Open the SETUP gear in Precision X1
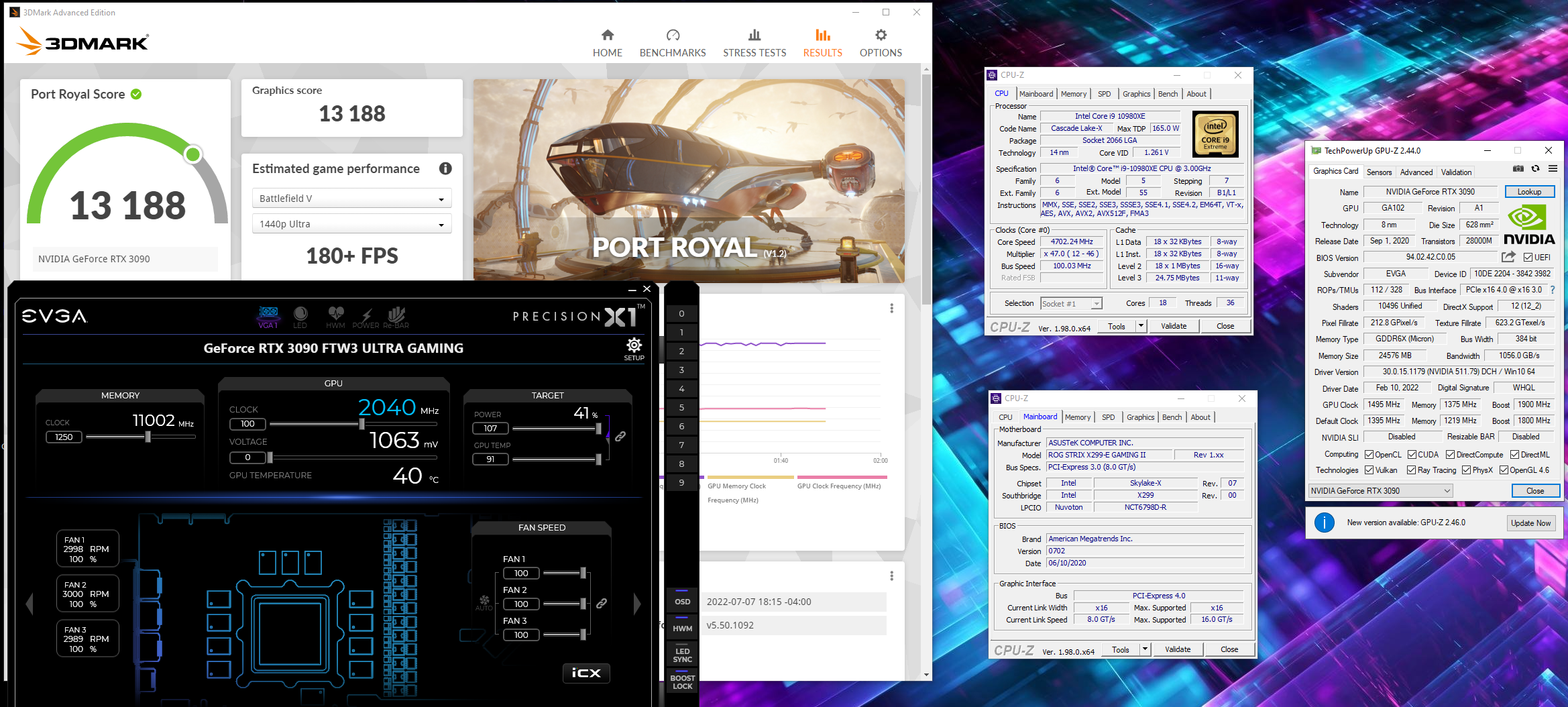Image resolution: width=1568 pixels, height=707 pixels. click(x=634, y=349)
